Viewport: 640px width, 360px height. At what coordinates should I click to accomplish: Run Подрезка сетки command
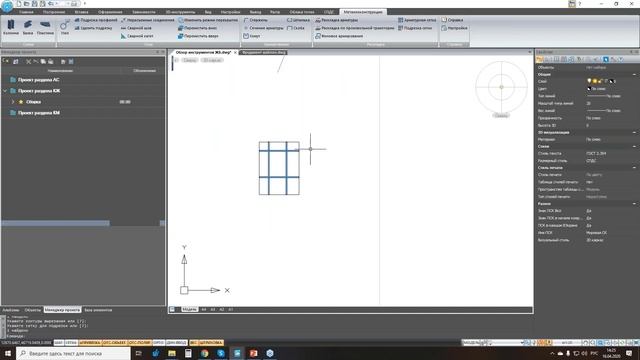pos(415,28)
